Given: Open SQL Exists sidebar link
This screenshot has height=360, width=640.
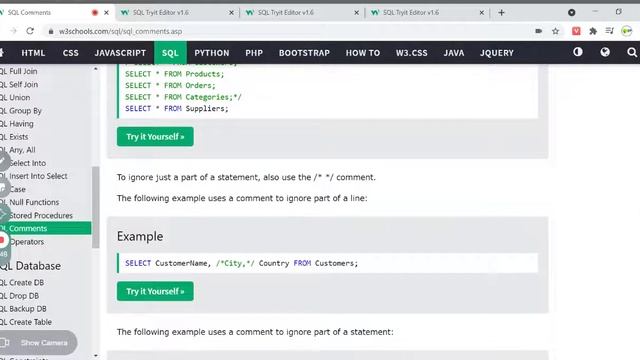Looking at the screenshot, I should tap(14, 137).
